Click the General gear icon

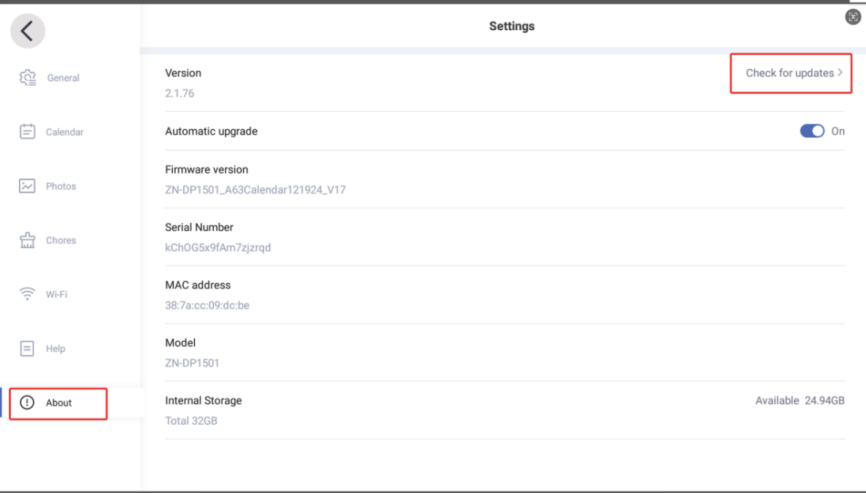click(x=28, y=78)
